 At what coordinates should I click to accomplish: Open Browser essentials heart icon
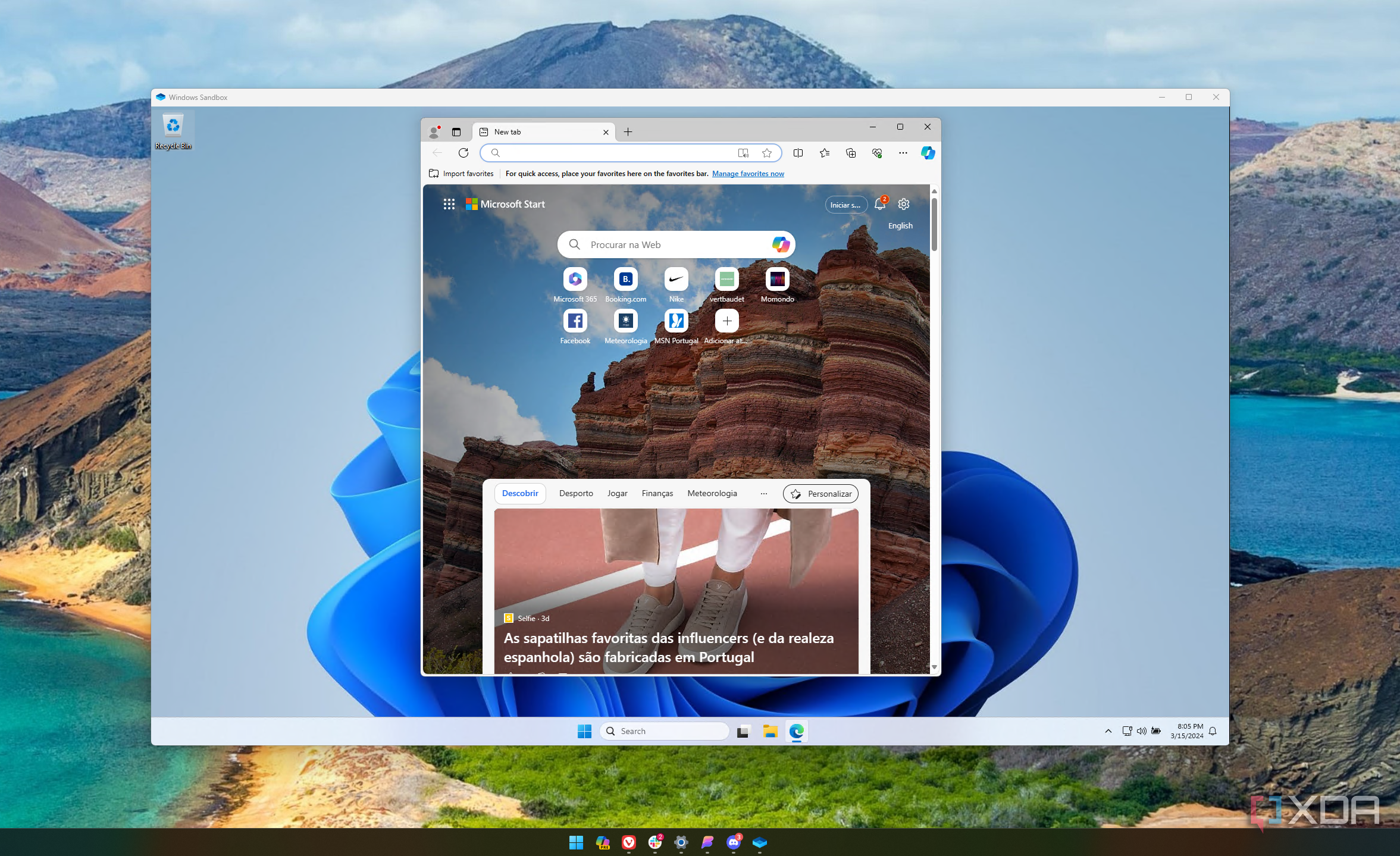point(877,153)
